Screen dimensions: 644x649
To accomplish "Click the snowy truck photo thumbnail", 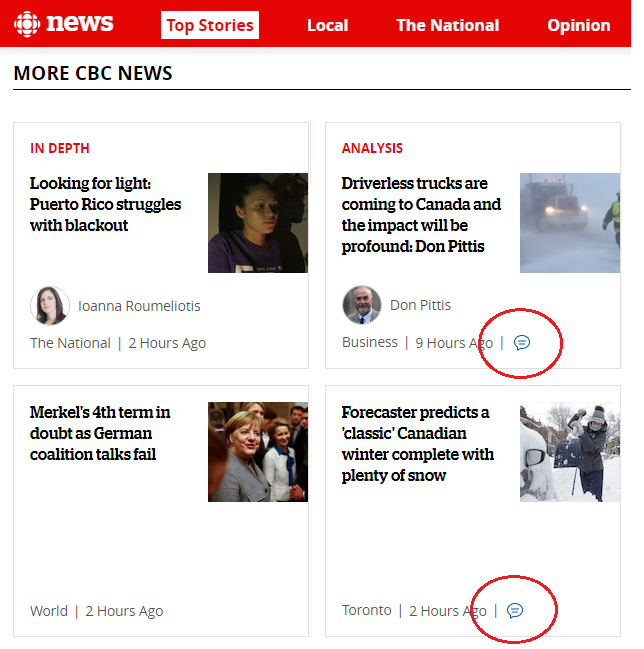I will click(x=570, y=223).
